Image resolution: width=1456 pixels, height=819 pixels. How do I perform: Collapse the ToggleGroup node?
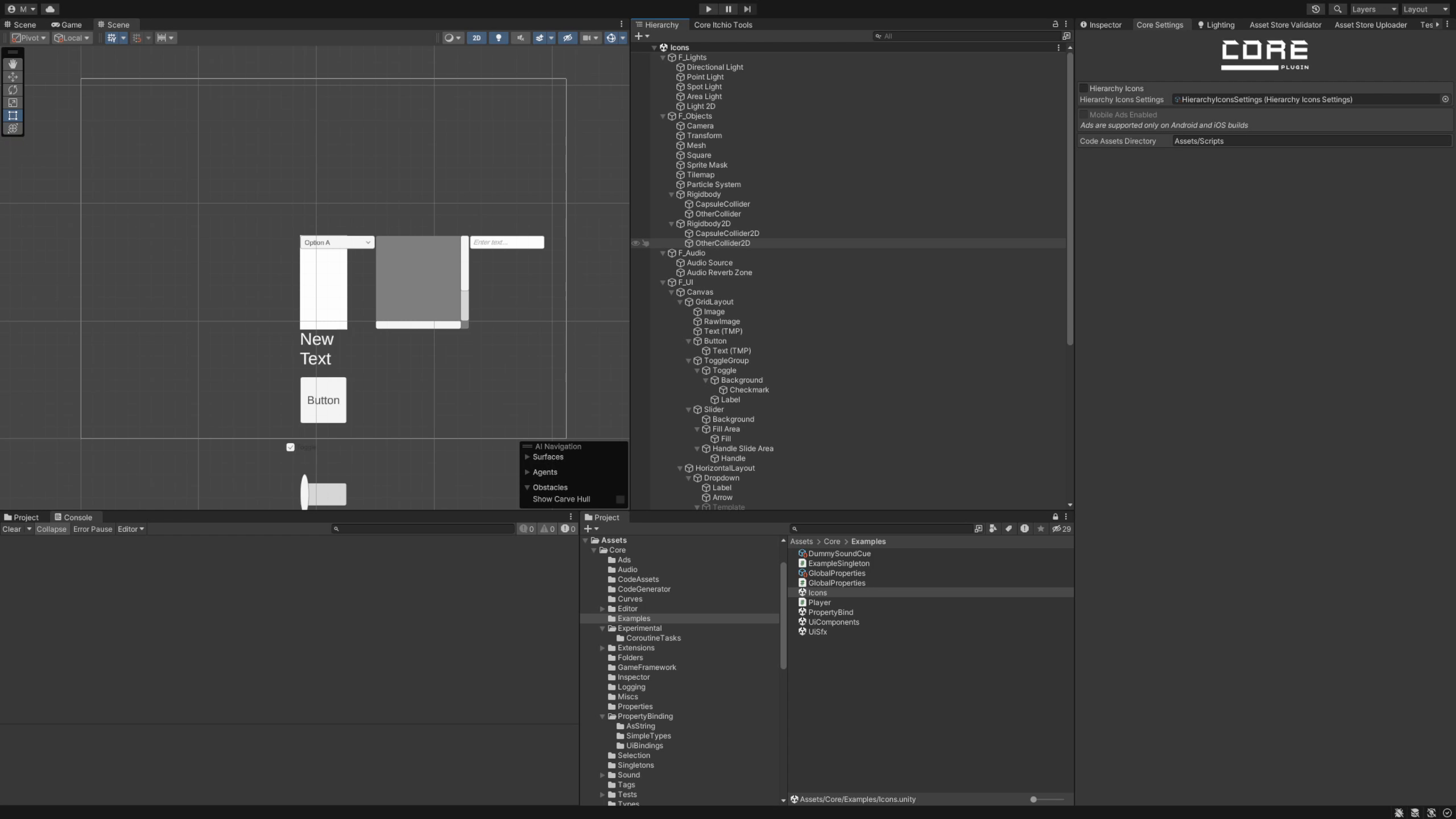click(688, 361)
